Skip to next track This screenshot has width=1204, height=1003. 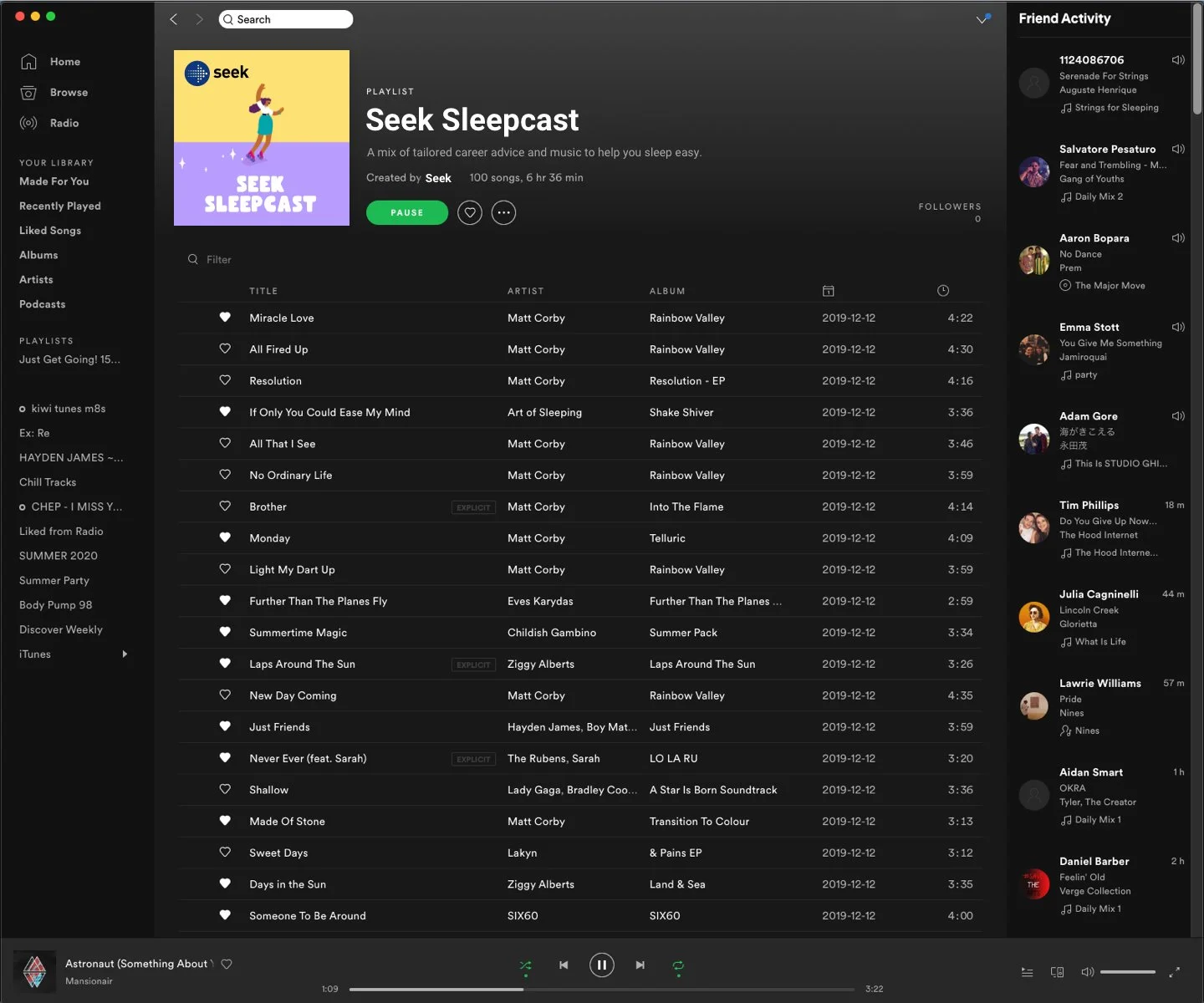click(640, 965)
